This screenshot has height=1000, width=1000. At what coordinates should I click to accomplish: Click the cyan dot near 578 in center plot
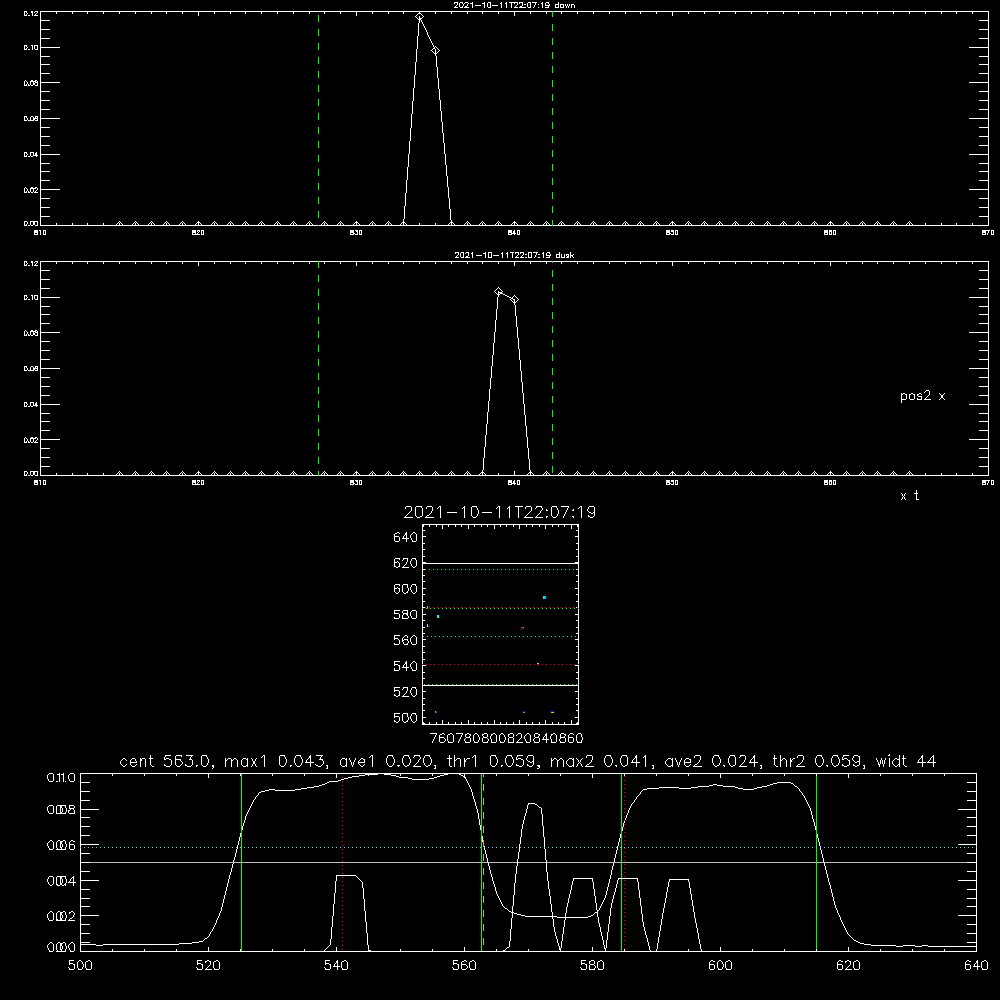(x=438, y=617)
